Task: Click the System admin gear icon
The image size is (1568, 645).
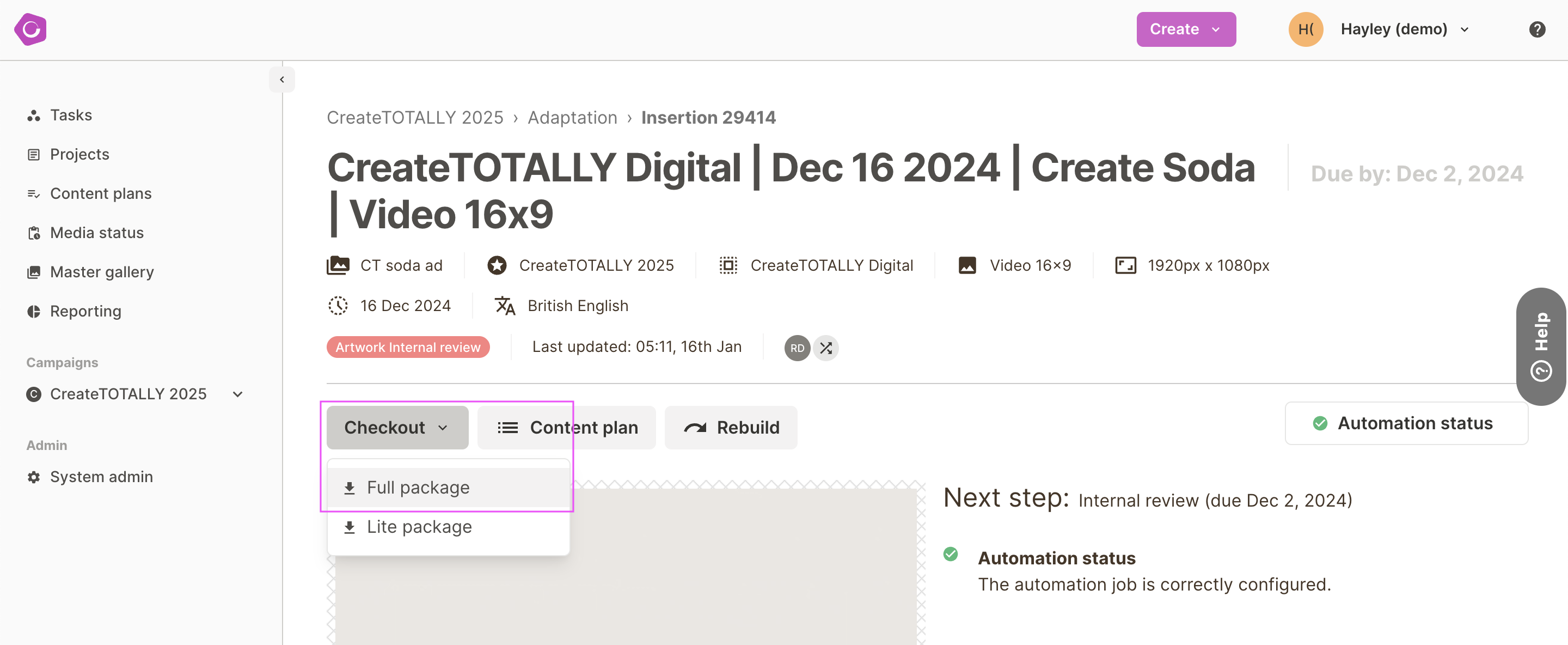Action: pos(33,477)
